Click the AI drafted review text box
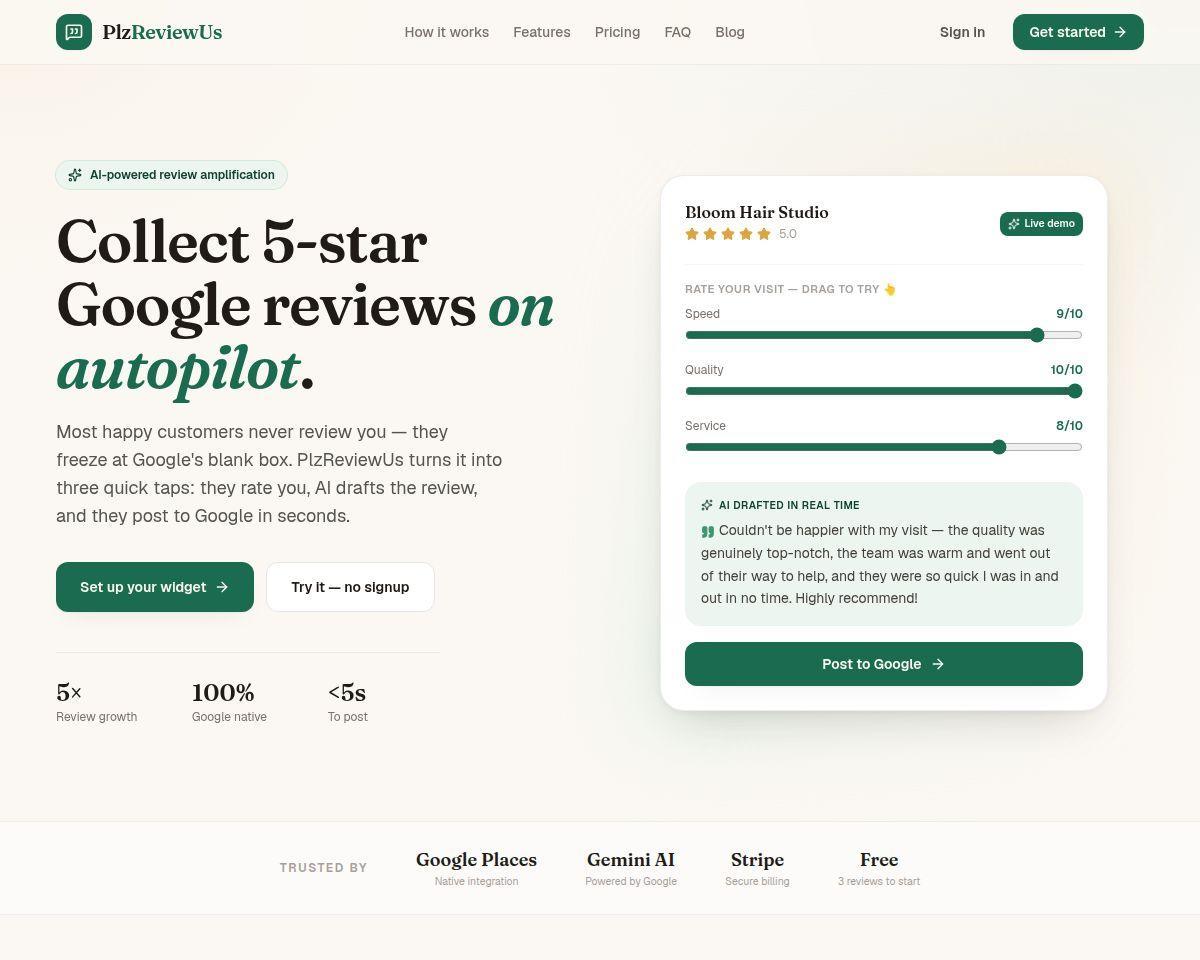This screenshot has height=960, width=1200. pos(884,554)
